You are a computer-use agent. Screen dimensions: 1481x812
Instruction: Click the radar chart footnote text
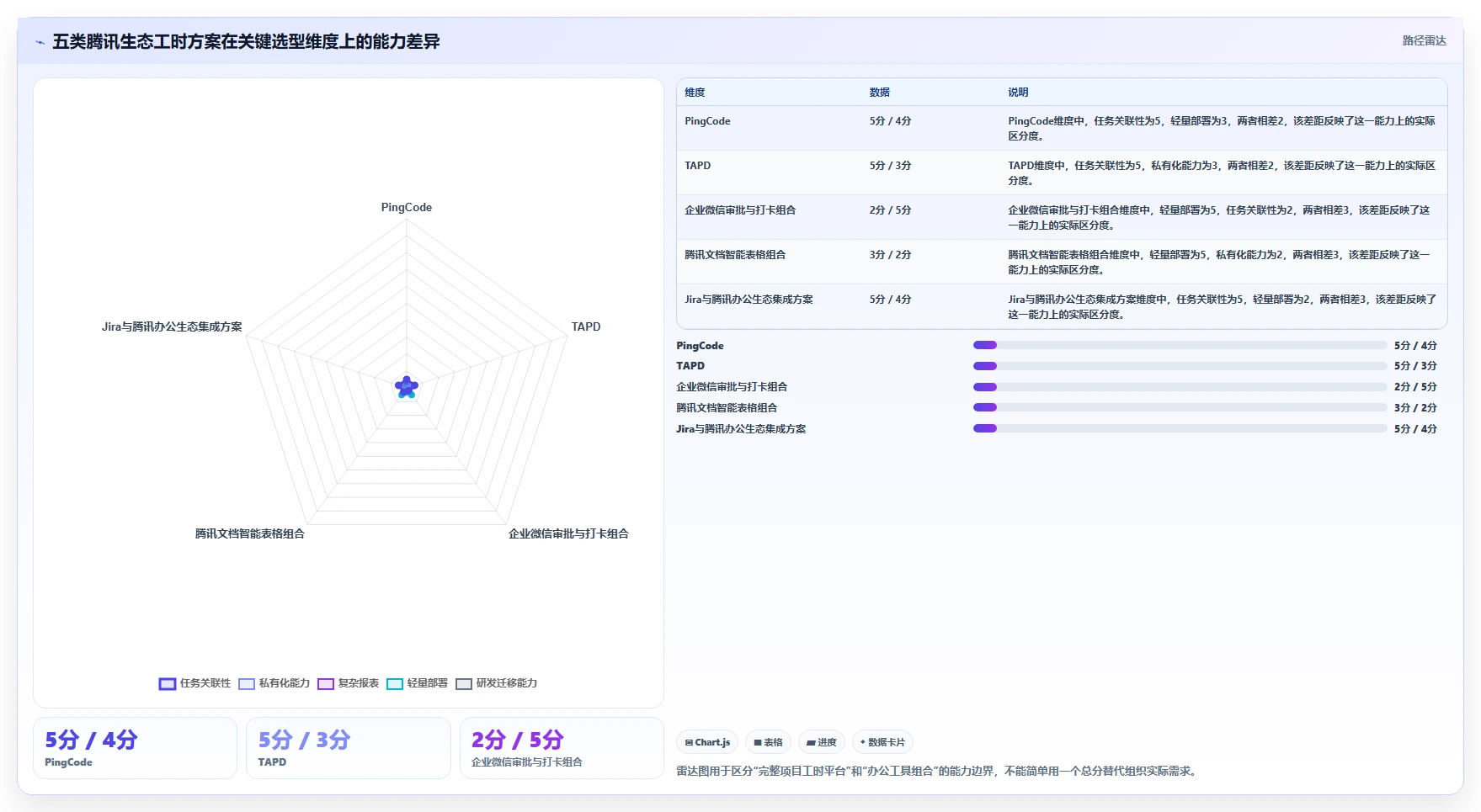[x=939, y=771]
